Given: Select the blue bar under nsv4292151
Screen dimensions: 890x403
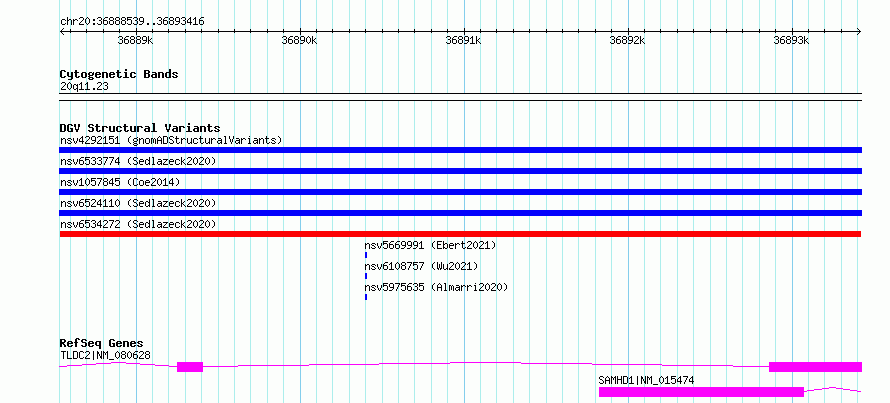Looking at the screenshot, I should click(x=460, y=150).
